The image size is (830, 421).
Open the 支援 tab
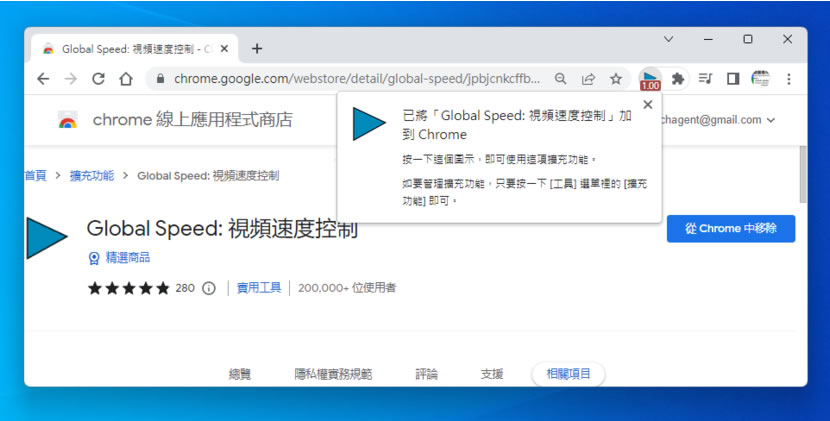point(492,374)
